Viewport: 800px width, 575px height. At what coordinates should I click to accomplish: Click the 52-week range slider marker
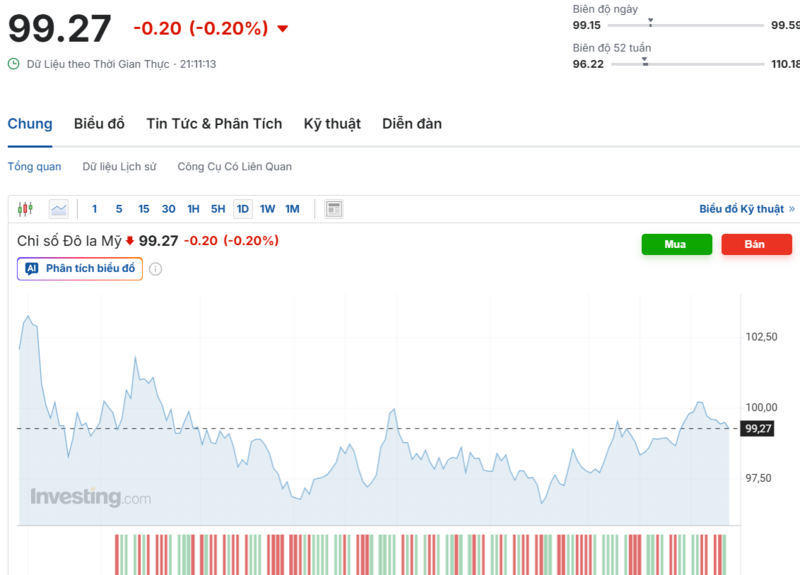(645, 63)
